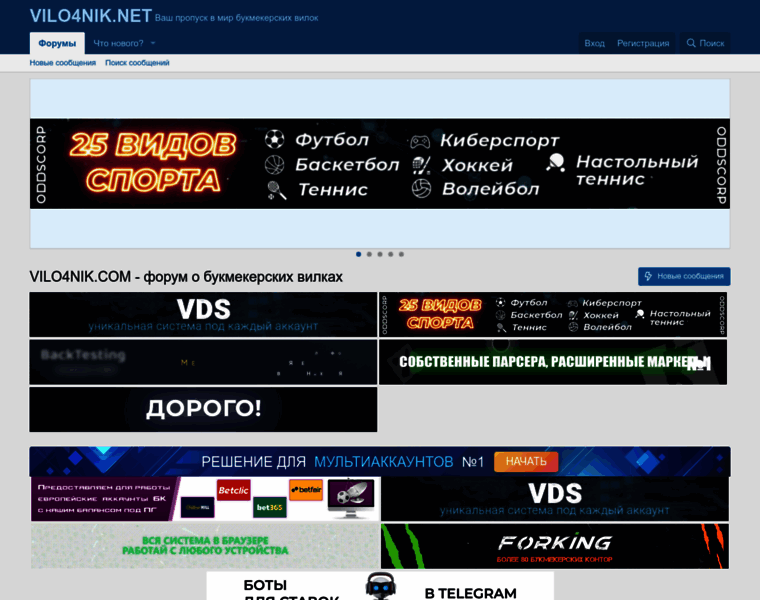Screen dimensions: 760x600
Task: Open Новые сообщения sub-navigation link
Action: pos(63,63)
